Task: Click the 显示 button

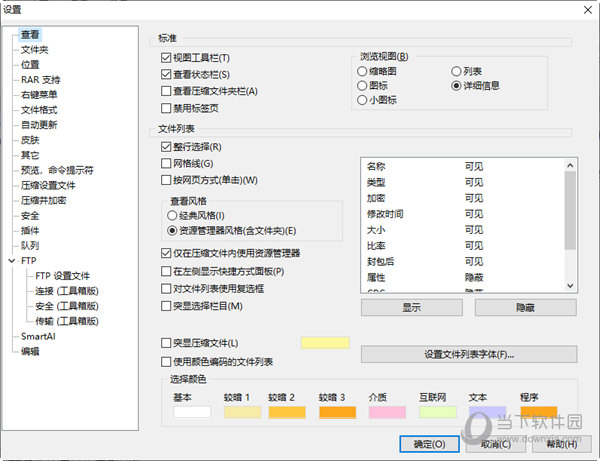Action: point(412,308)
